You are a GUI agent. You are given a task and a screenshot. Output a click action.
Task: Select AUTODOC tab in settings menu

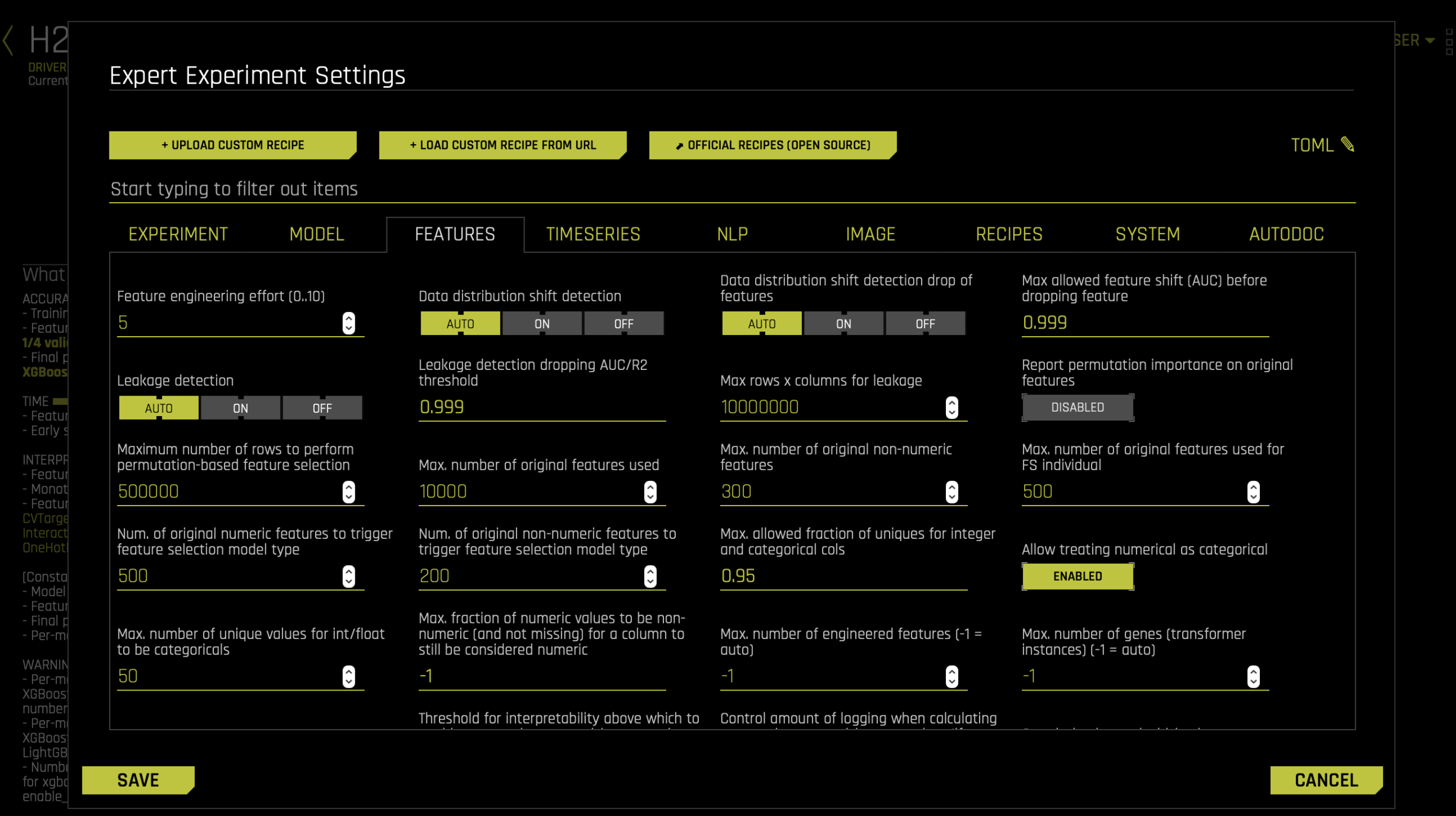1285,234
